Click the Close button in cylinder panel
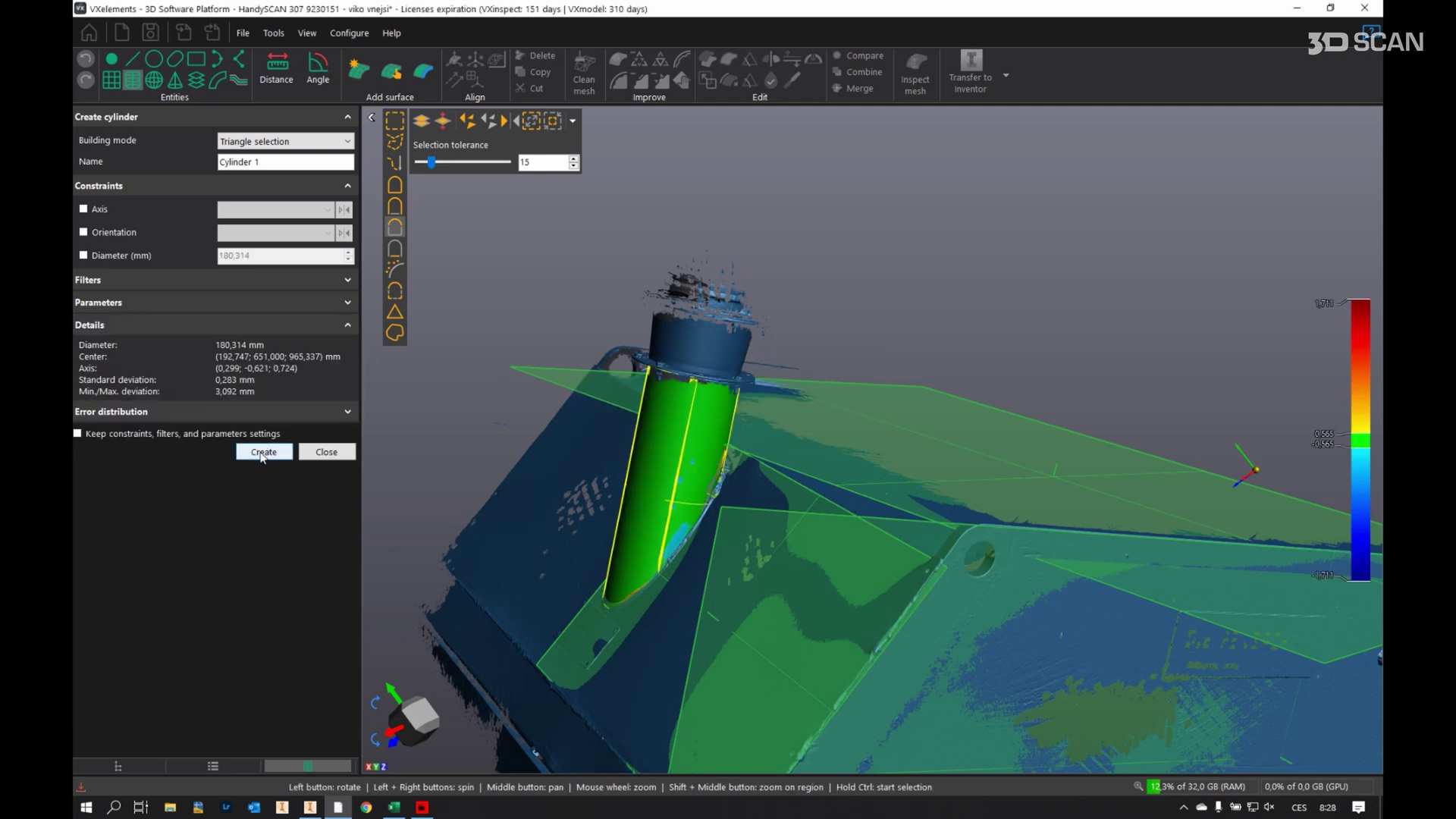Screen dimensions: 1456x819 pyautogui.click(x=326, y=452)
